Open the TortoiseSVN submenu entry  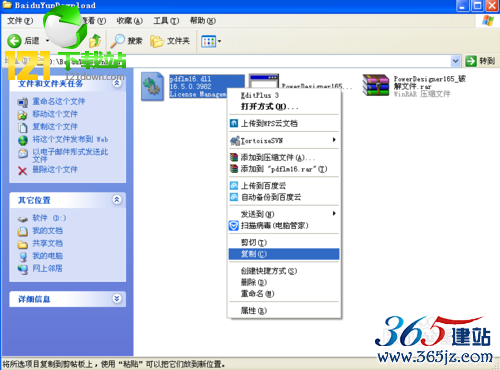pyautogui.click(x=284, y=141)
